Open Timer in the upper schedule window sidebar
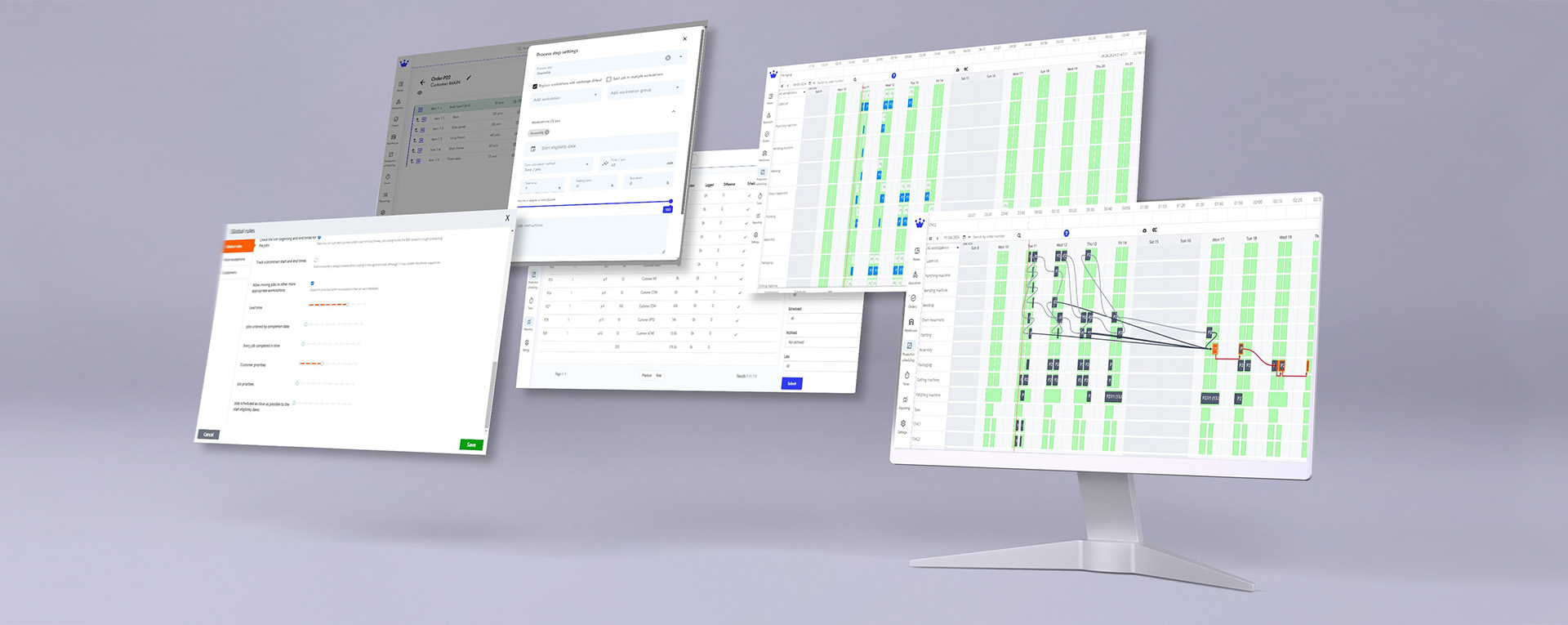This screenshot has height=625, width=1568. (x=759, y=197)
